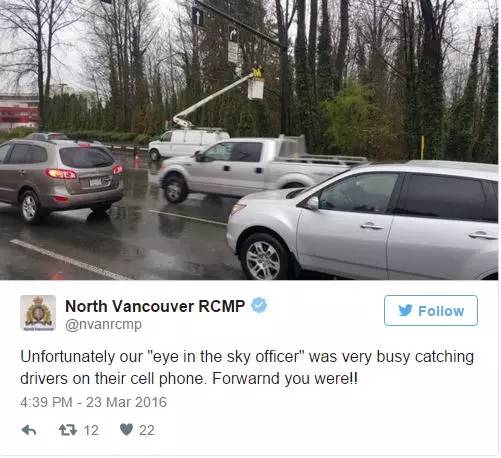The image size is (501, 458).
Task: Click the straight-arrow lane sign in the photo
Action: click(198, 16)
